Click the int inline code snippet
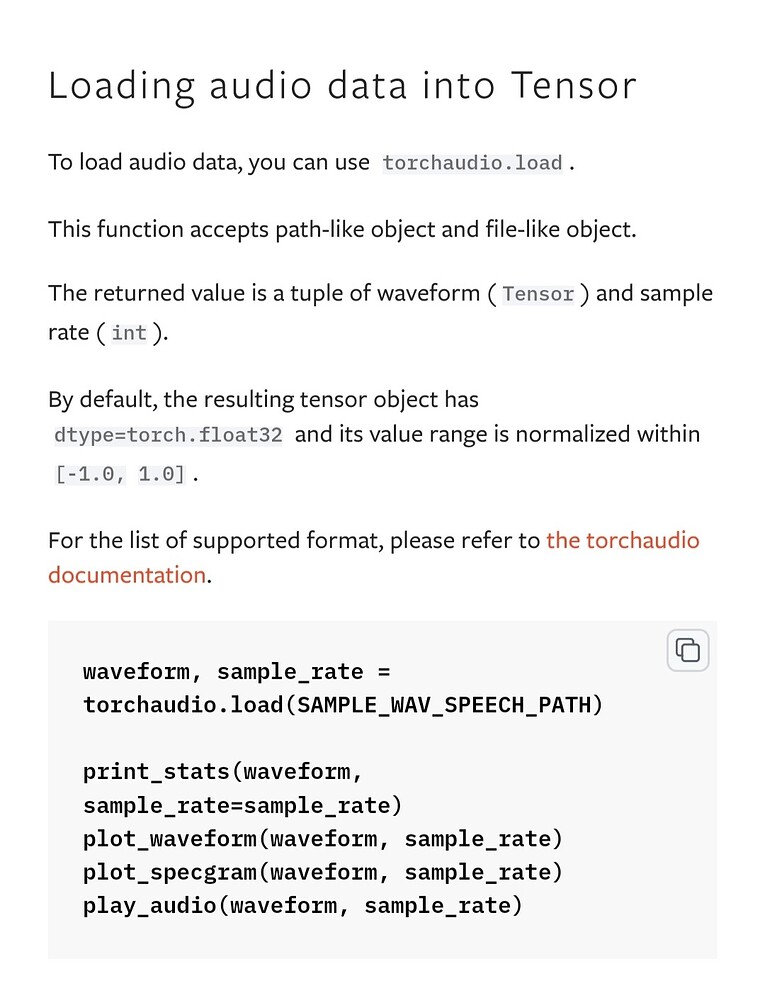The image size is (764, 1000). click(129, 332)
